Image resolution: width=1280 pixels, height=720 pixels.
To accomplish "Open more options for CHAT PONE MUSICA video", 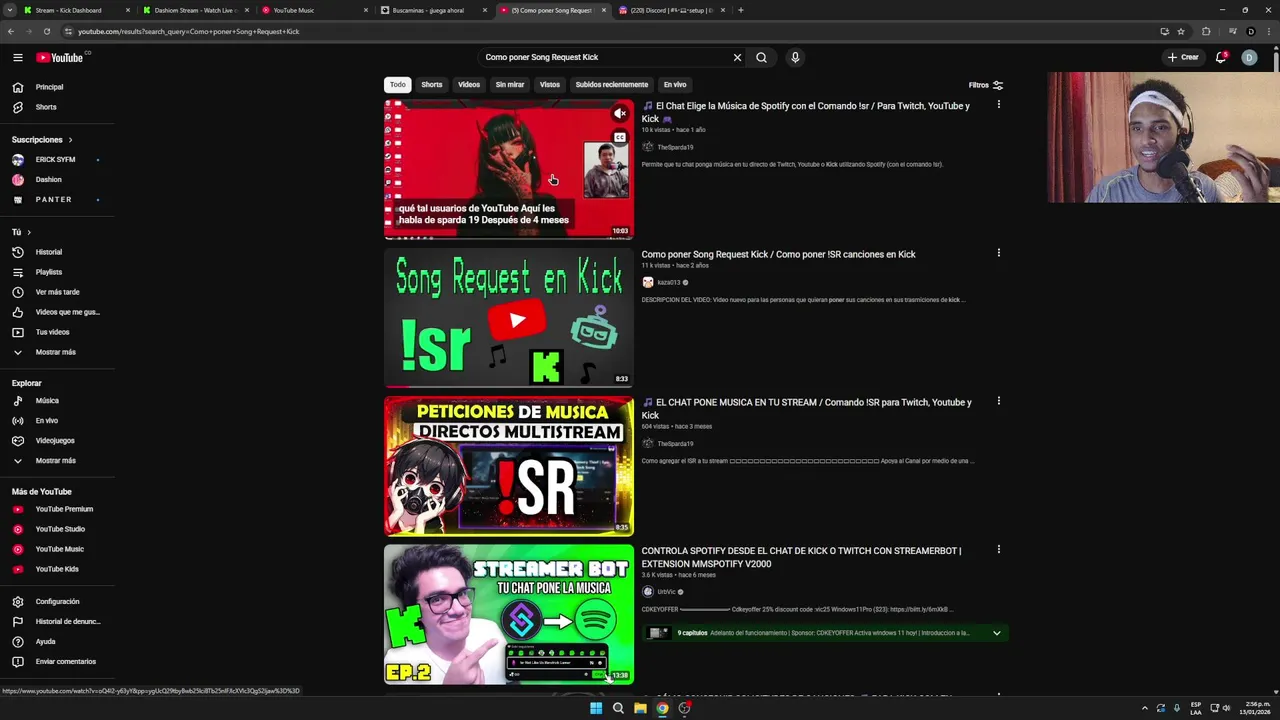I will click(x=998, y=401).
